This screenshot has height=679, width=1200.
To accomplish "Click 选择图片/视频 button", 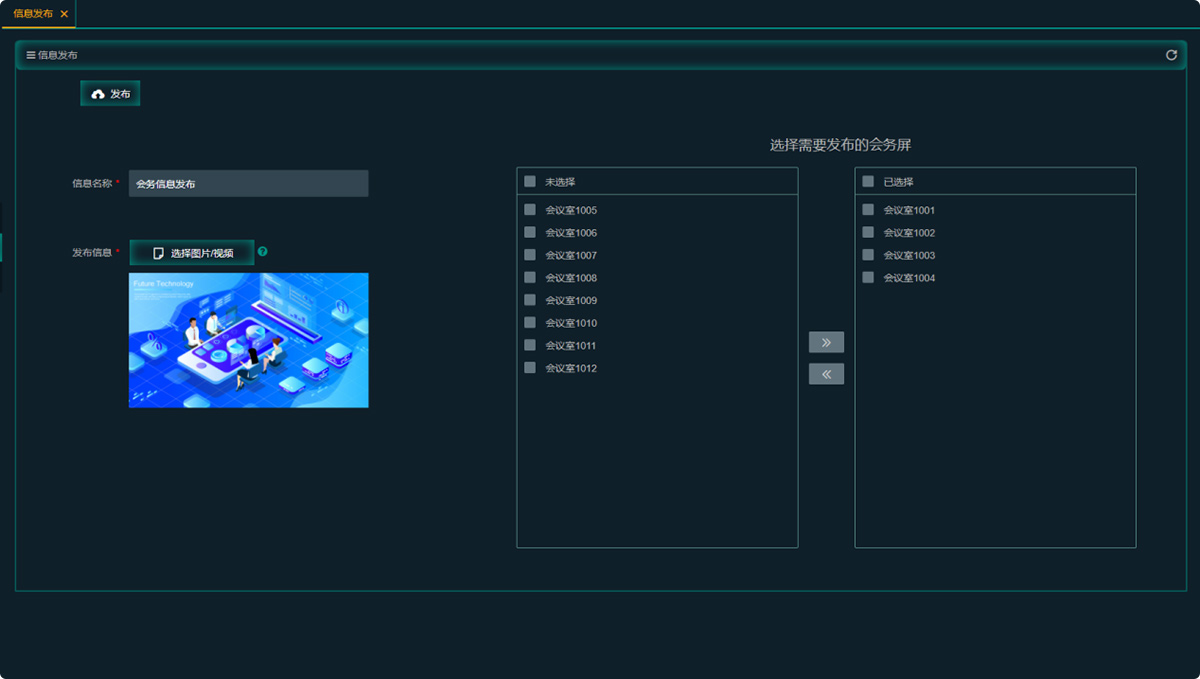I will [x=192, y=253].
